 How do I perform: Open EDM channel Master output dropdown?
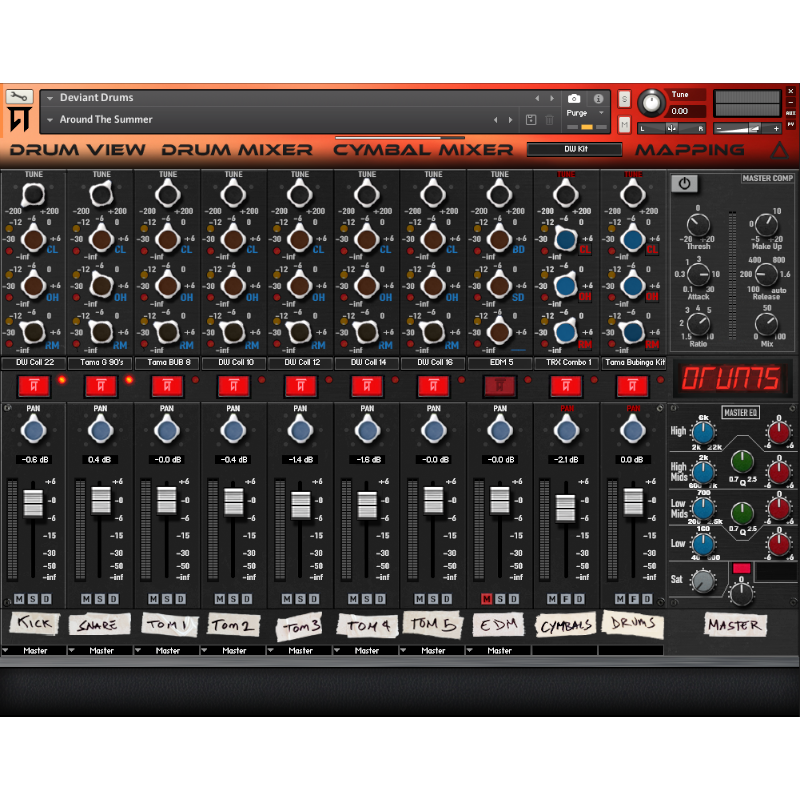(x=498, y=651)
